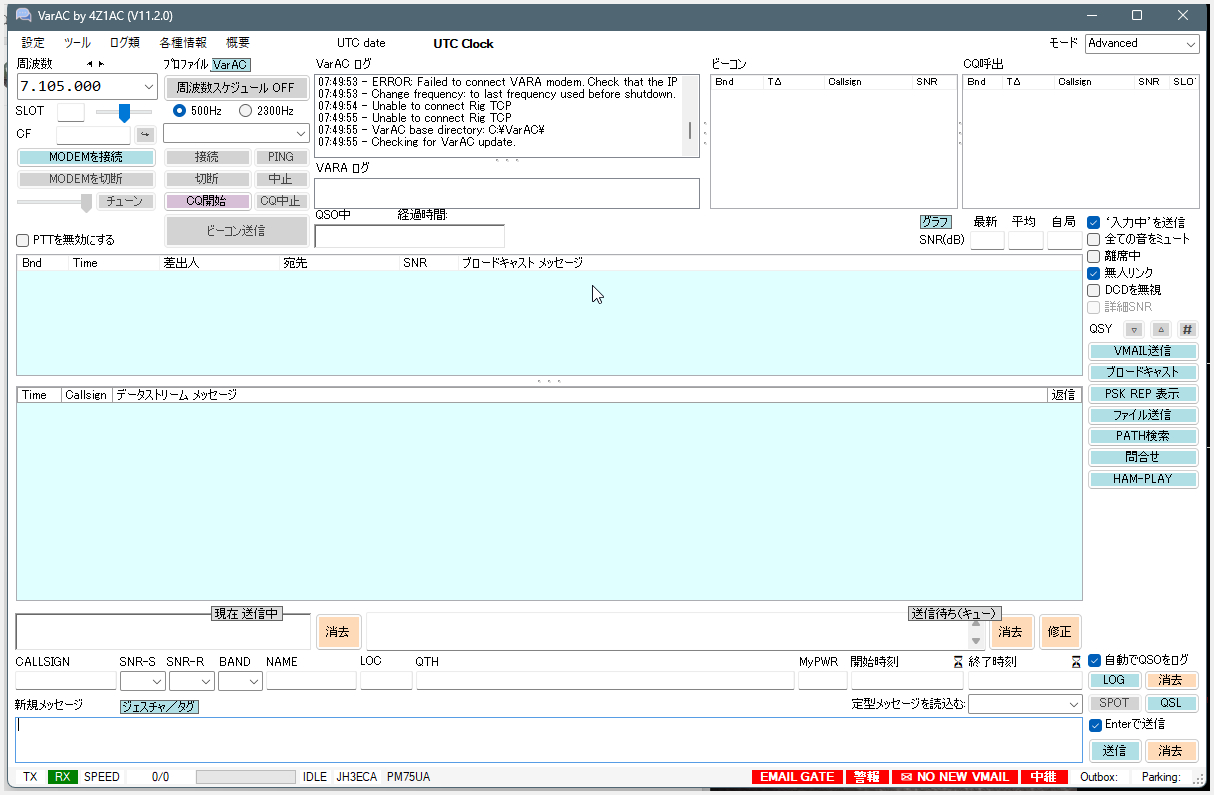The height and width of the screenshot is (795, 1214).
Task: Click the blue SLOT slider handle
Action: coord(124,112)
